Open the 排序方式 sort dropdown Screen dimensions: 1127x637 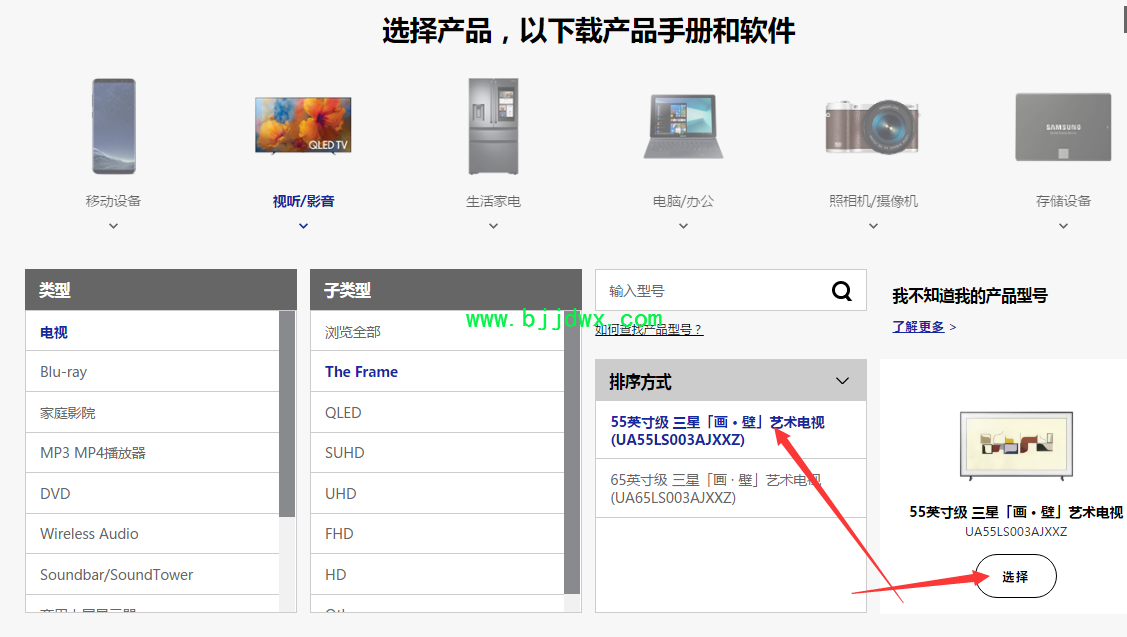click(731, 381)
